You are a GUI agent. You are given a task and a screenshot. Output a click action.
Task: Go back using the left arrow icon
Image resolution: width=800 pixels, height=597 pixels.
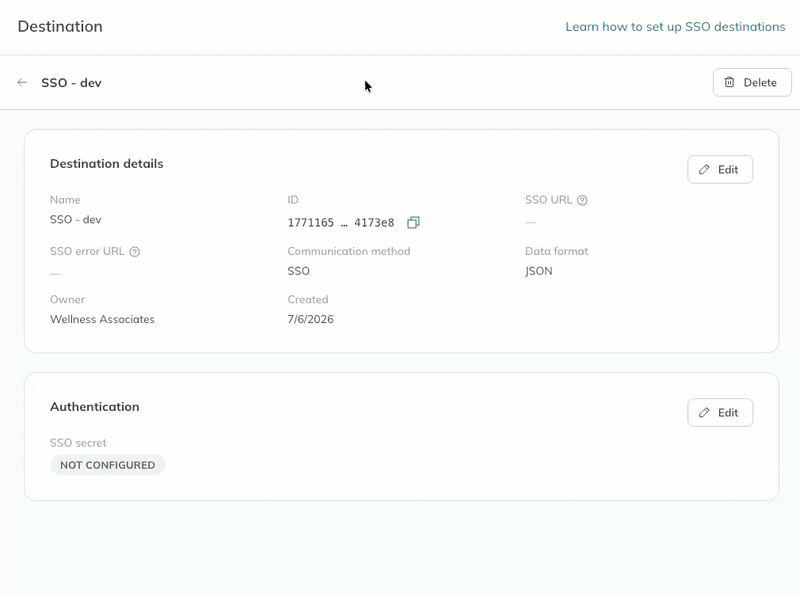coord(22,82)
